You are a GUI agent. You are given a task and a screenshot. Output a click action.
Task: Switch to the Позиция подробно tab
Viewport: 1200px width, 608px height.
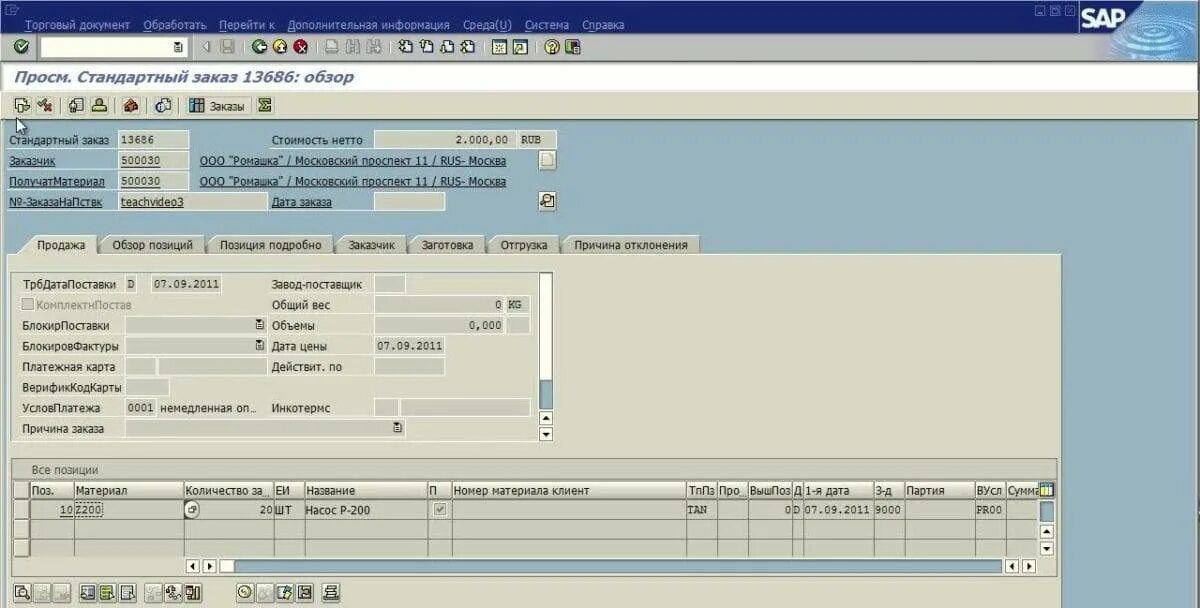pyautogui.click(x=271, y=244)
